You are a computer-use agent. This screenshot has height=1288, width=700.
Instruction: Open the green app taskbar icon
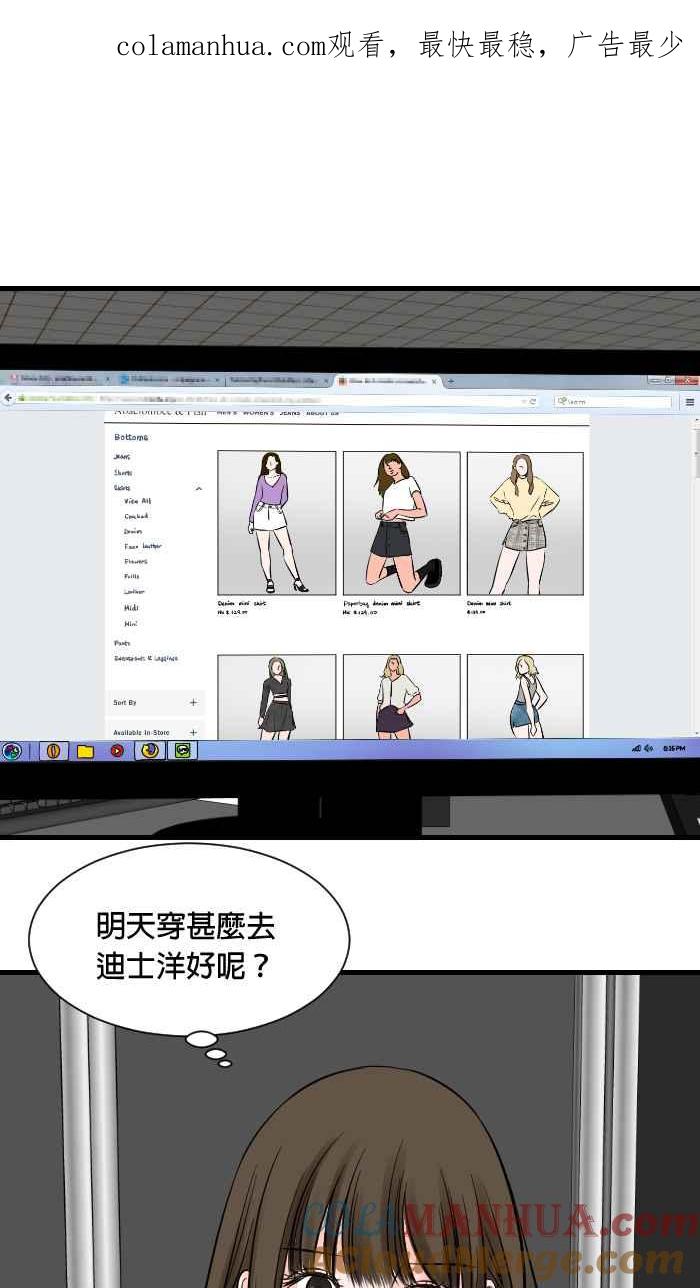182,750
